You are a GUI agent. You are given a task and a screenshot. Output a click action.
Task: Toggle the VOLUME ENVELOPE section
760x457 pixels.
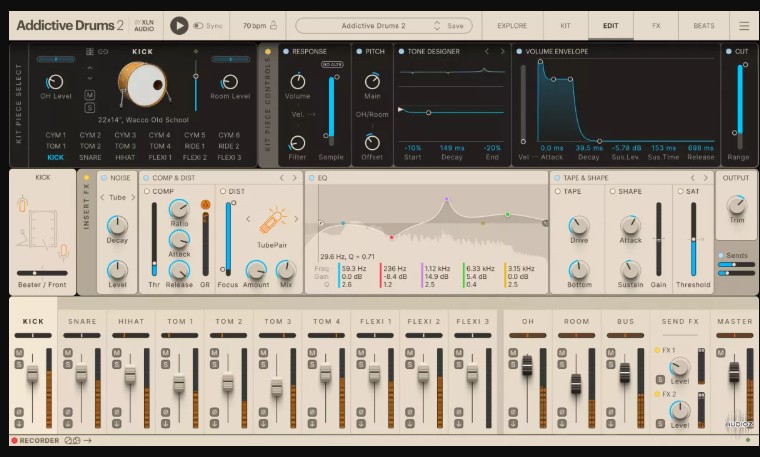coord(519,51)
